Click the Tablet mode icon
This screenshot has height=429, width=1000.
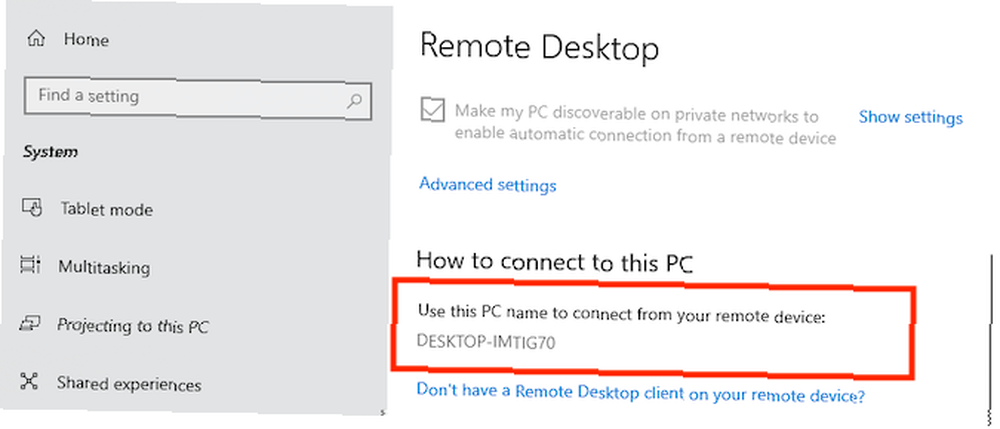point(32,208)
